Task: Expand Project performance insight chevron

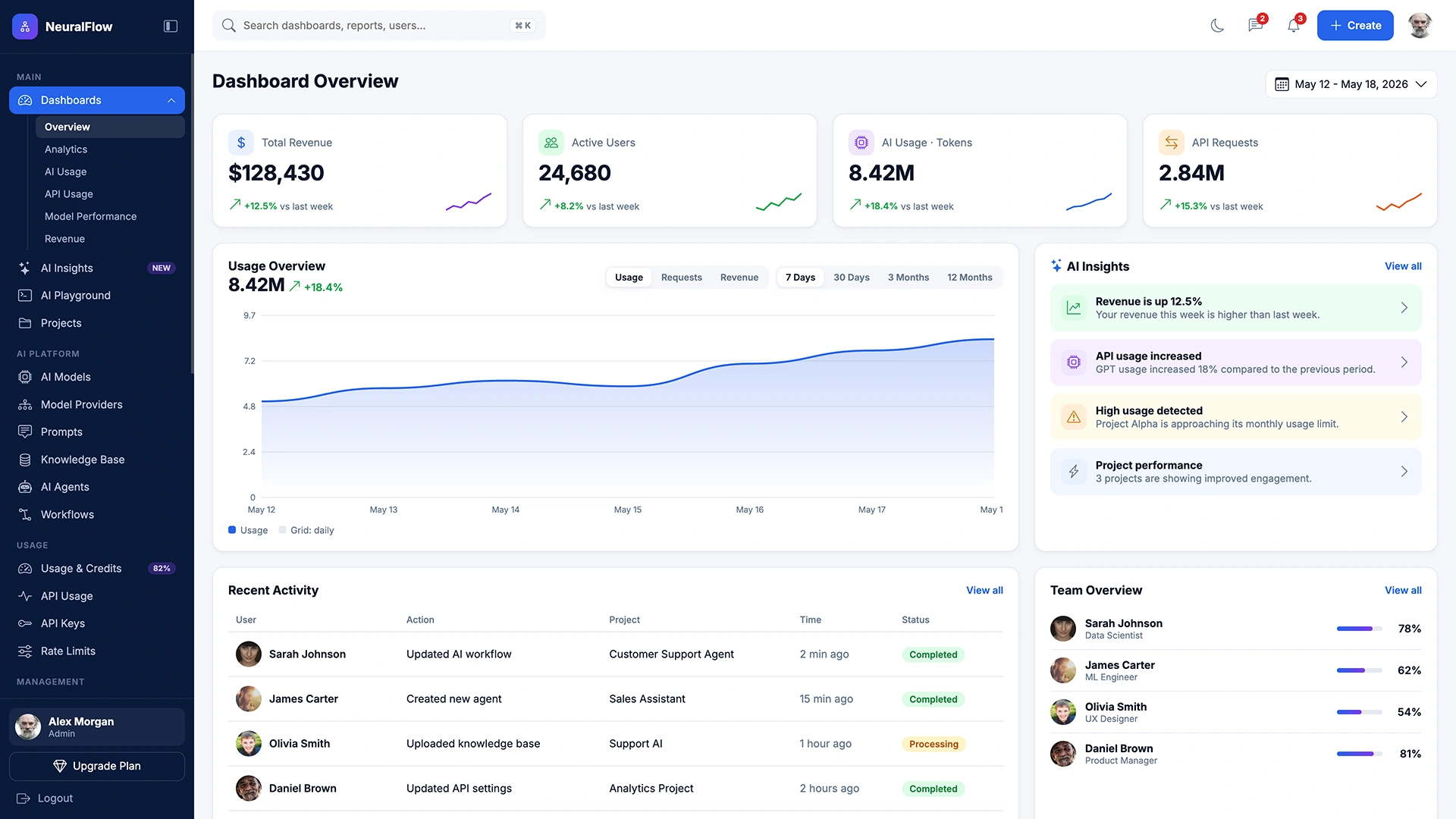Action: [x=1404, y=472]
